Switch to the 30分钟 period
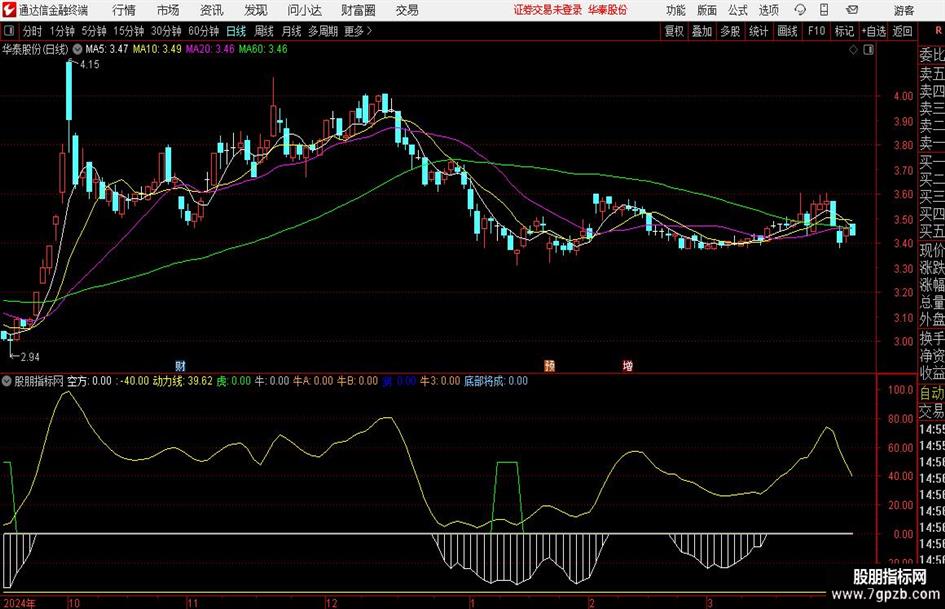The image size is (945, 609). 166,31
